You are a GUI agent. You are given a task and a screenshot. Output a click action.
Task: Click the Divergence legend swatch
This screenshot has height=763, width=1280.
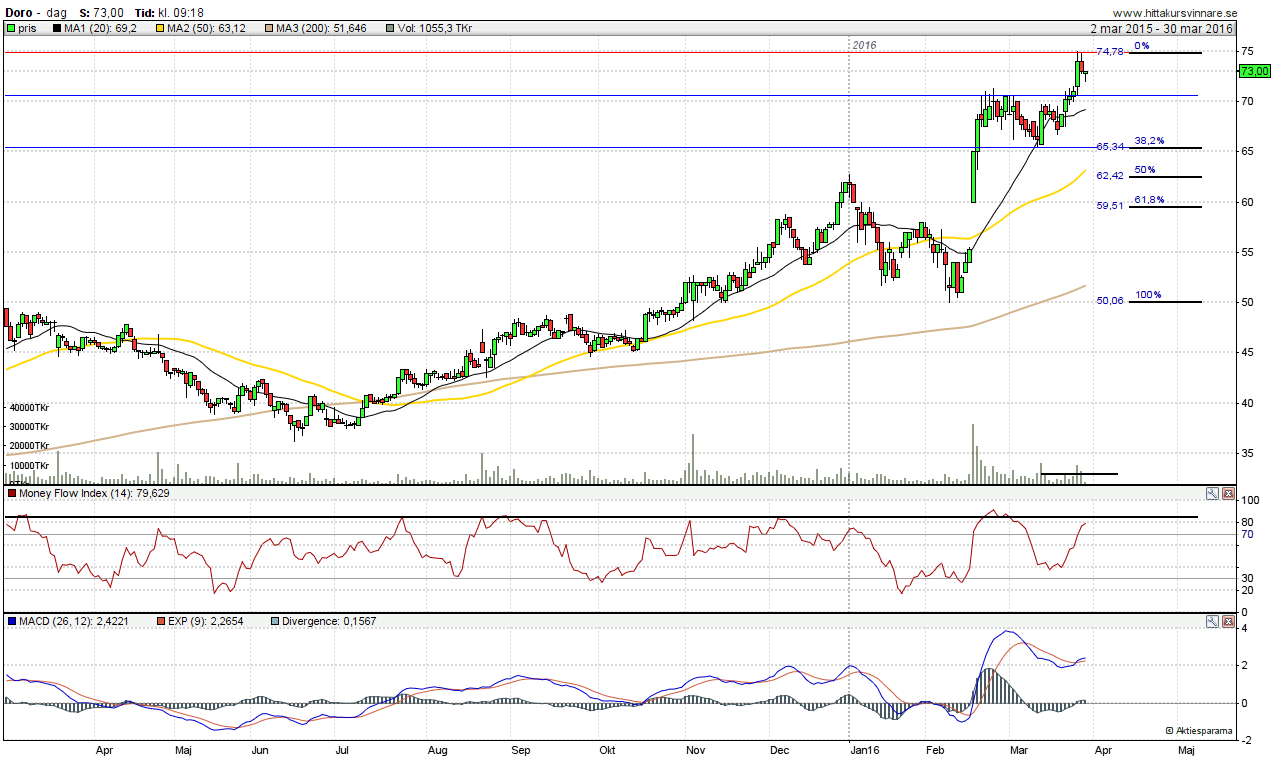point(276,621)
